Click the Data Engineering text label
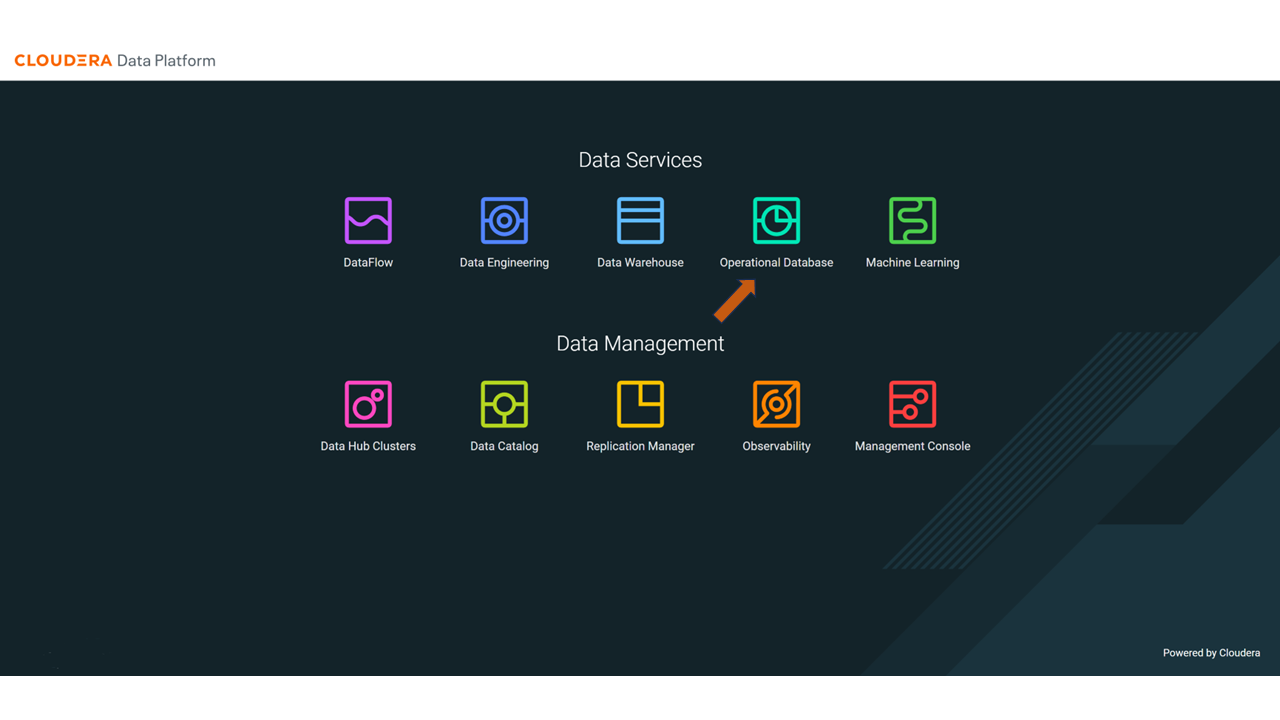Screen dimensions: 1280x720 point(504,263)
